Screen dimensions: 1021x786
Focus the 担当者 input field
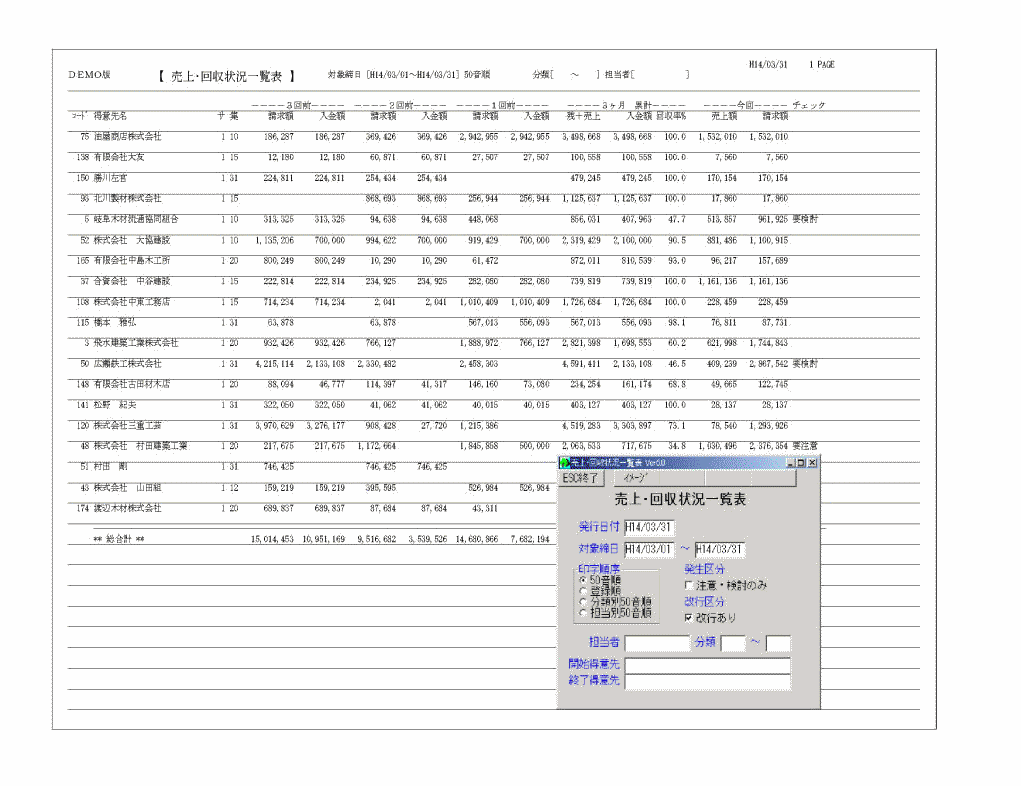[657, 643]
